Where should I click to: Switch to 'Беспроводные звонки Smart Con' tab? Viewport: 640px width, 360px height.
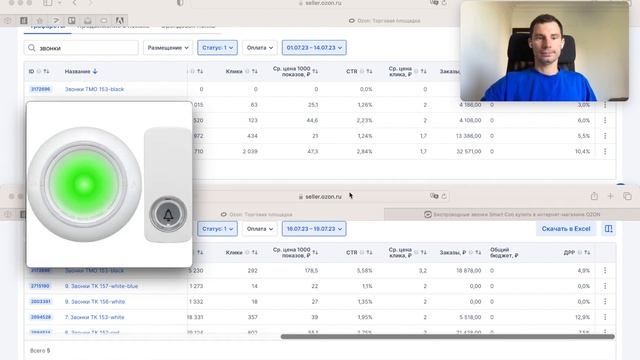click(512, 214)
